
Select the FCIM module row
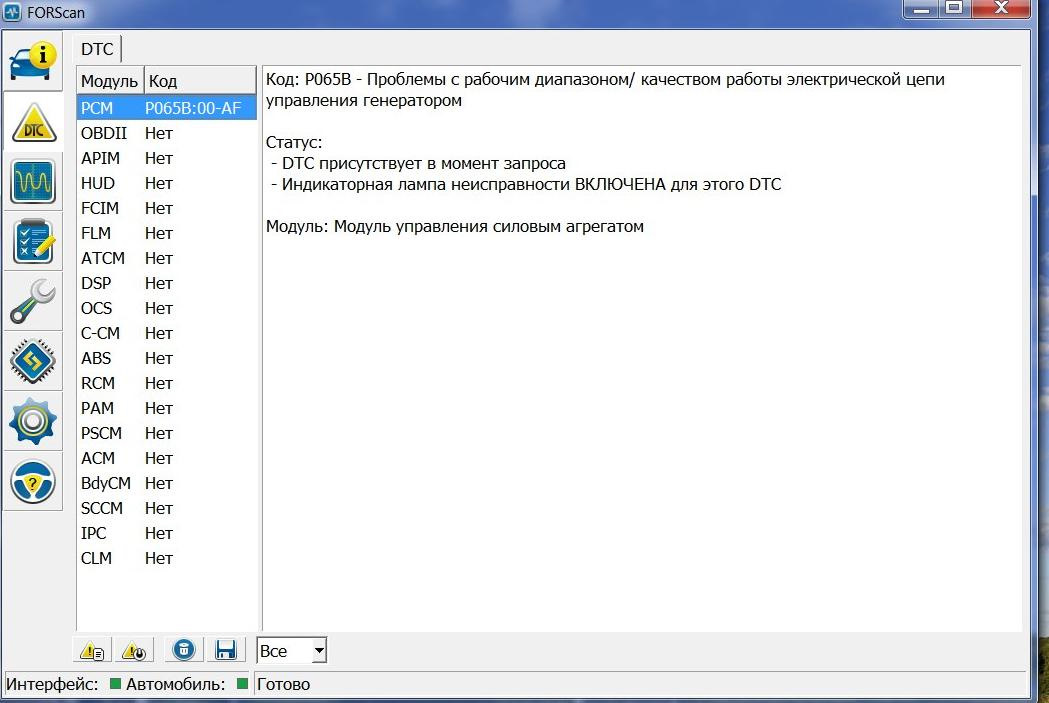167,209
